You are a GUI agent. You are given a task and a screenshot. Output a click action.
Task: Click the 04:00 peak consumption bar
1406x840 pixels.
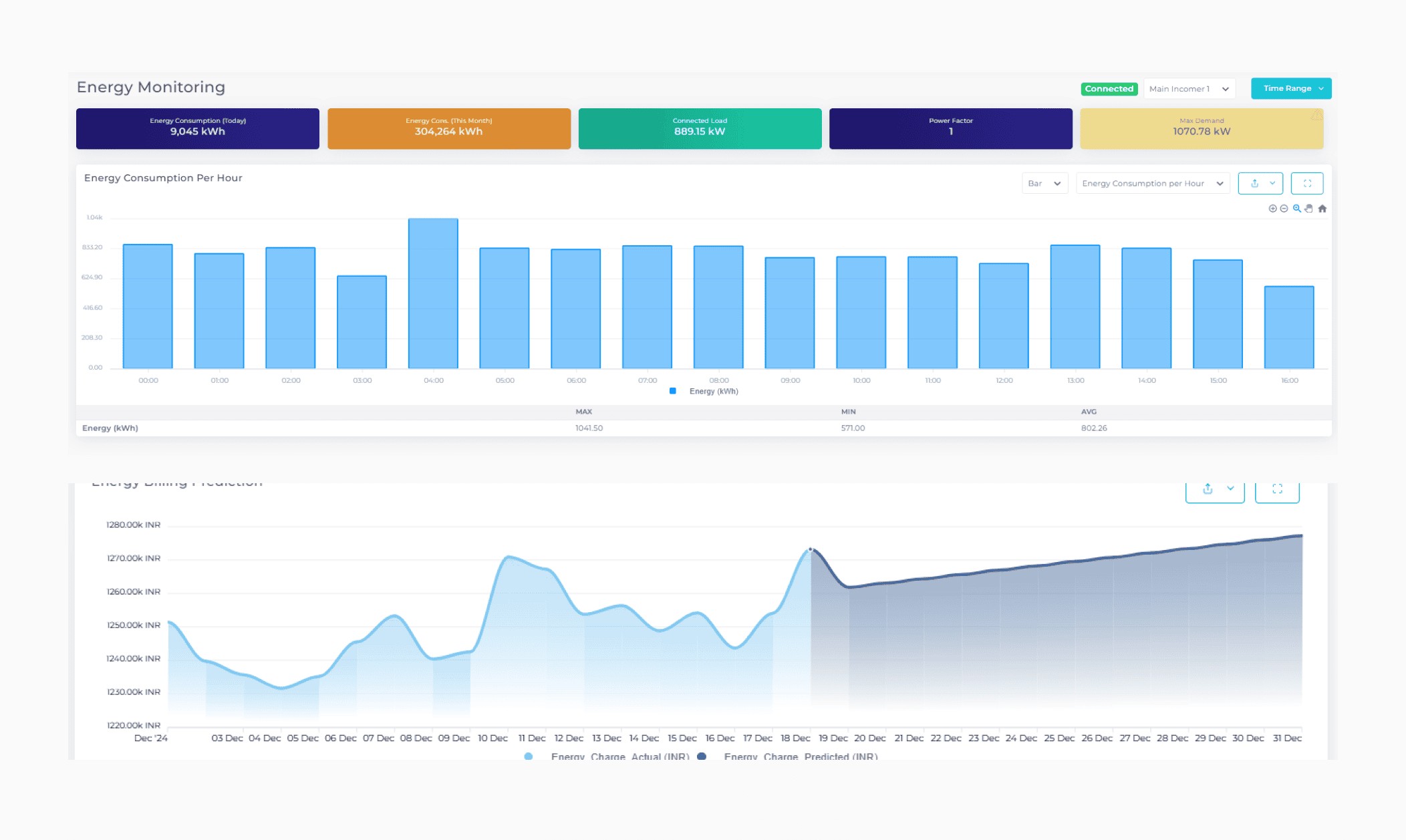pyautogui.click(x=433, y=294)
